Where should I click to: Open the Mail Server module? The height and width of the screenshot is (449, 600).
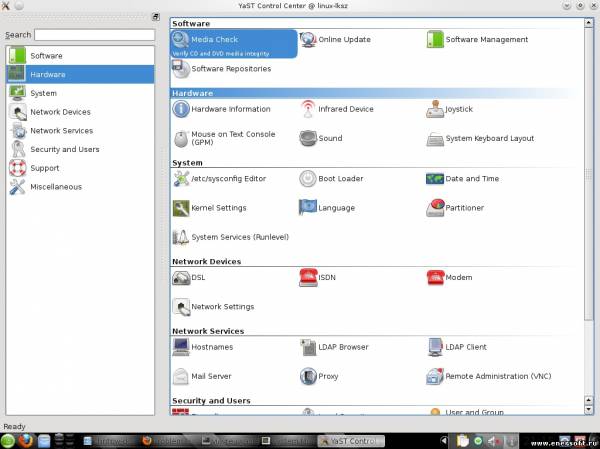pos(202,376)
